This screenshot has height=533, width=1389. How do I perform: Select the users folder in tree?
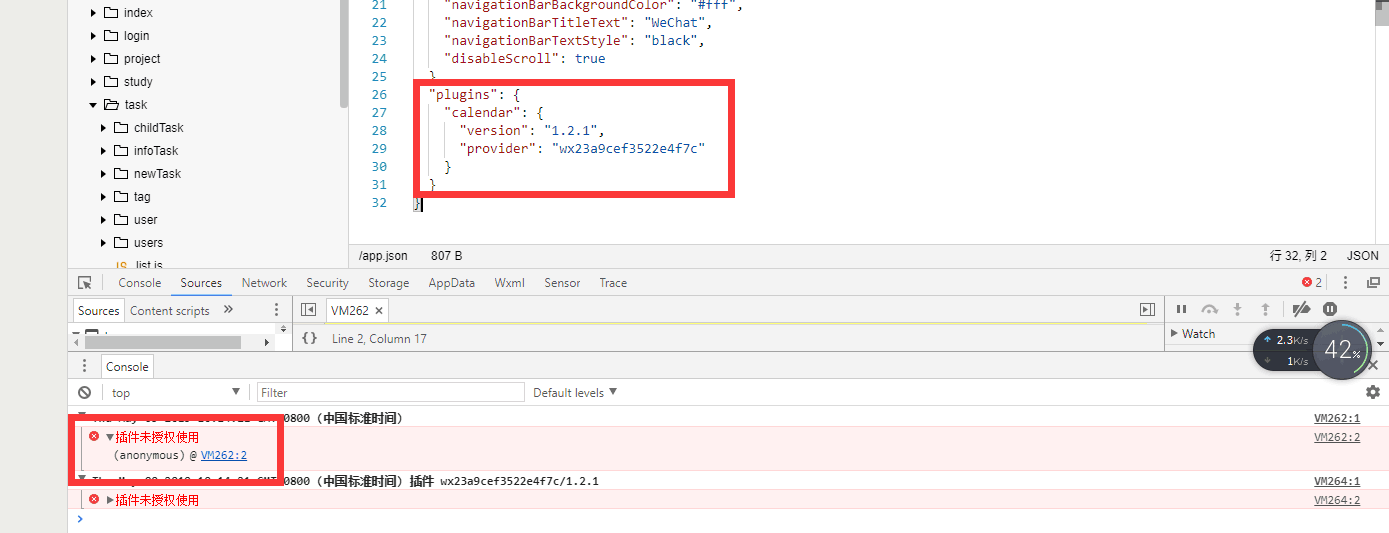pyautogui.click(x=148, y=243)
